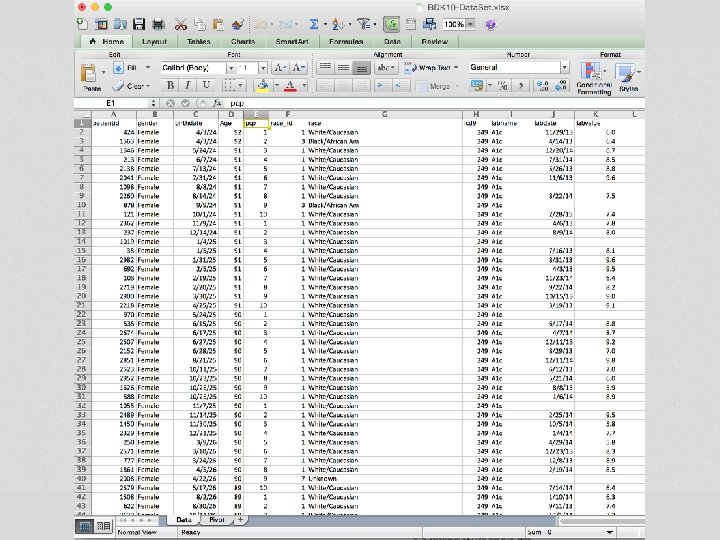
Task: Apply yellow fill color to cell
Action: tap(263, 85)
